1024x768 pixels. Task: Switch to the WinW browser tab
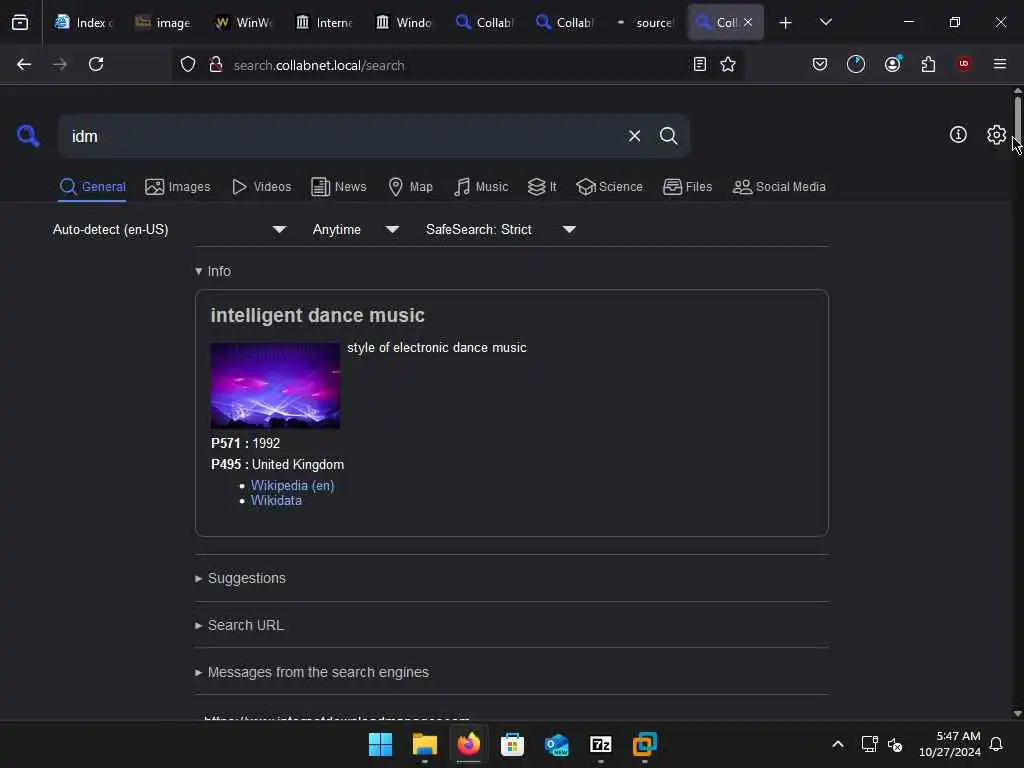(x=243, y=23)
